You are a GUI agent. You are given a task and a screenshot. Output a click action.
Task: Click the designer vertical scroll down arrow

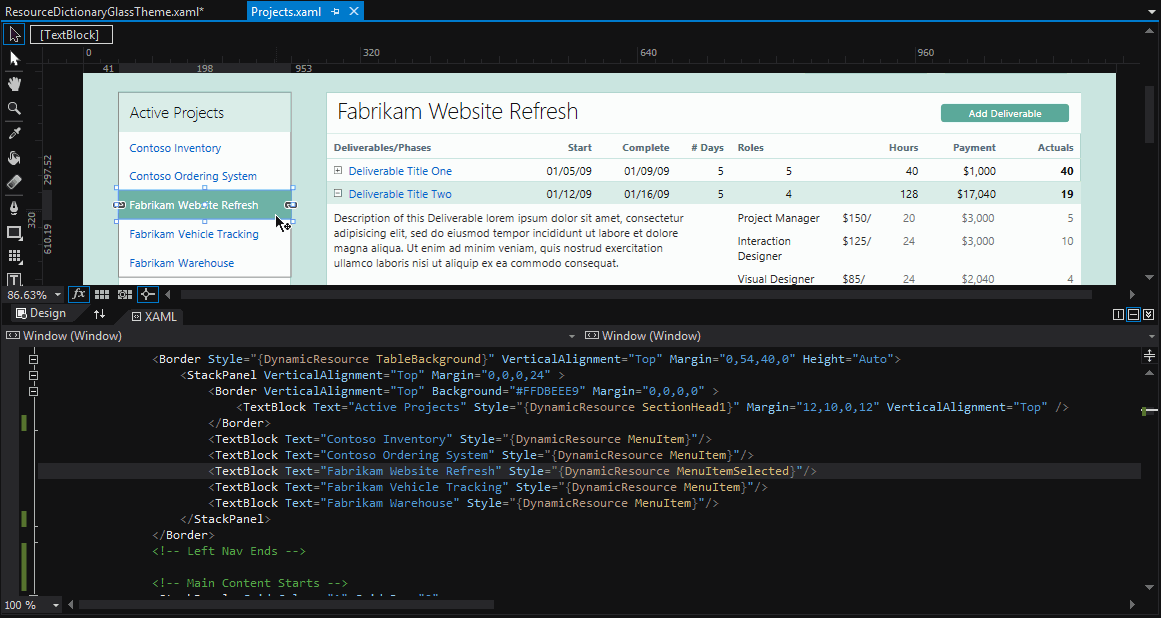coord(1149,278)
